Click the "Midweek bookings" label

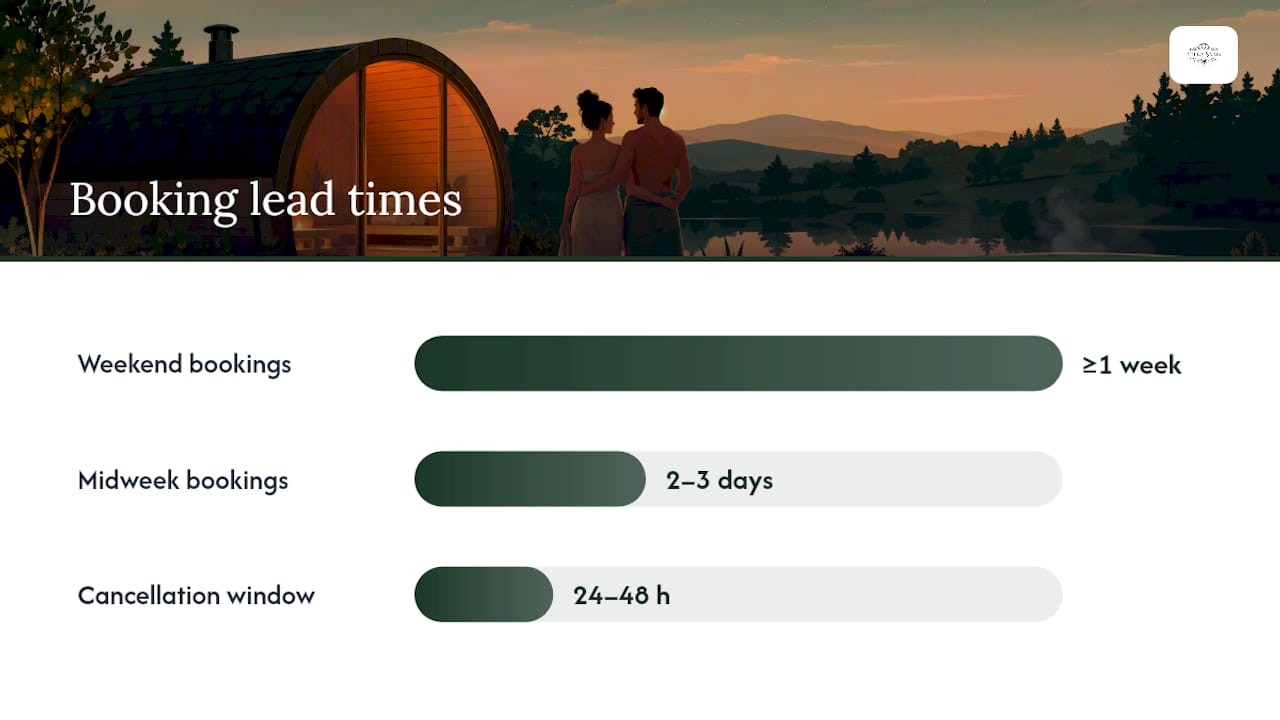183,480
